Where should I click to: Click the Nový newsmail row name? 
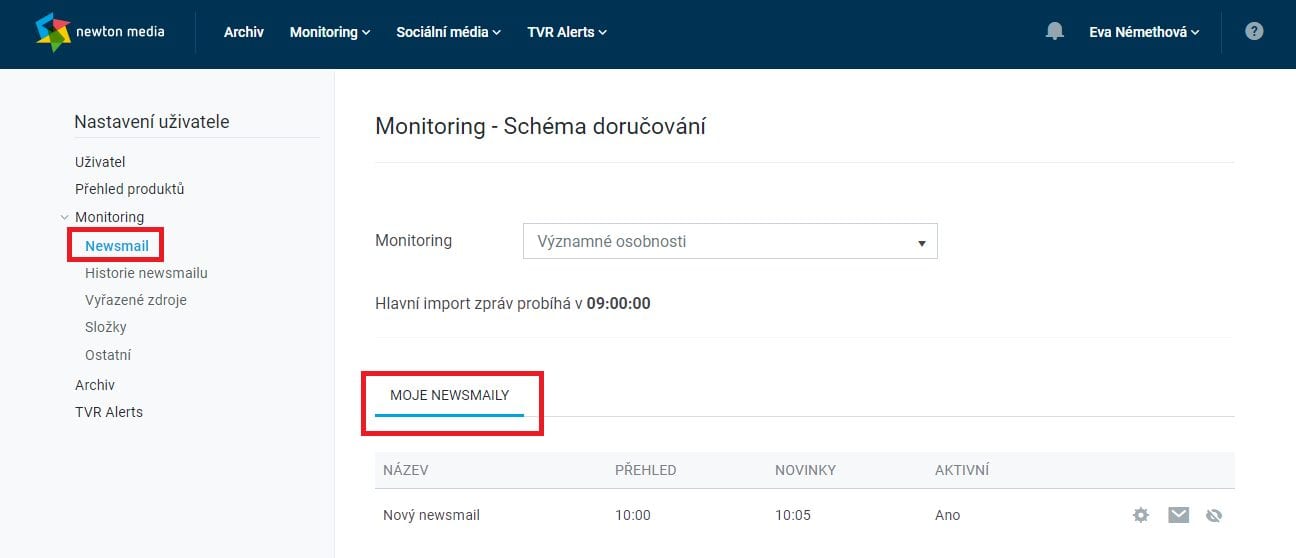[432, 515]
